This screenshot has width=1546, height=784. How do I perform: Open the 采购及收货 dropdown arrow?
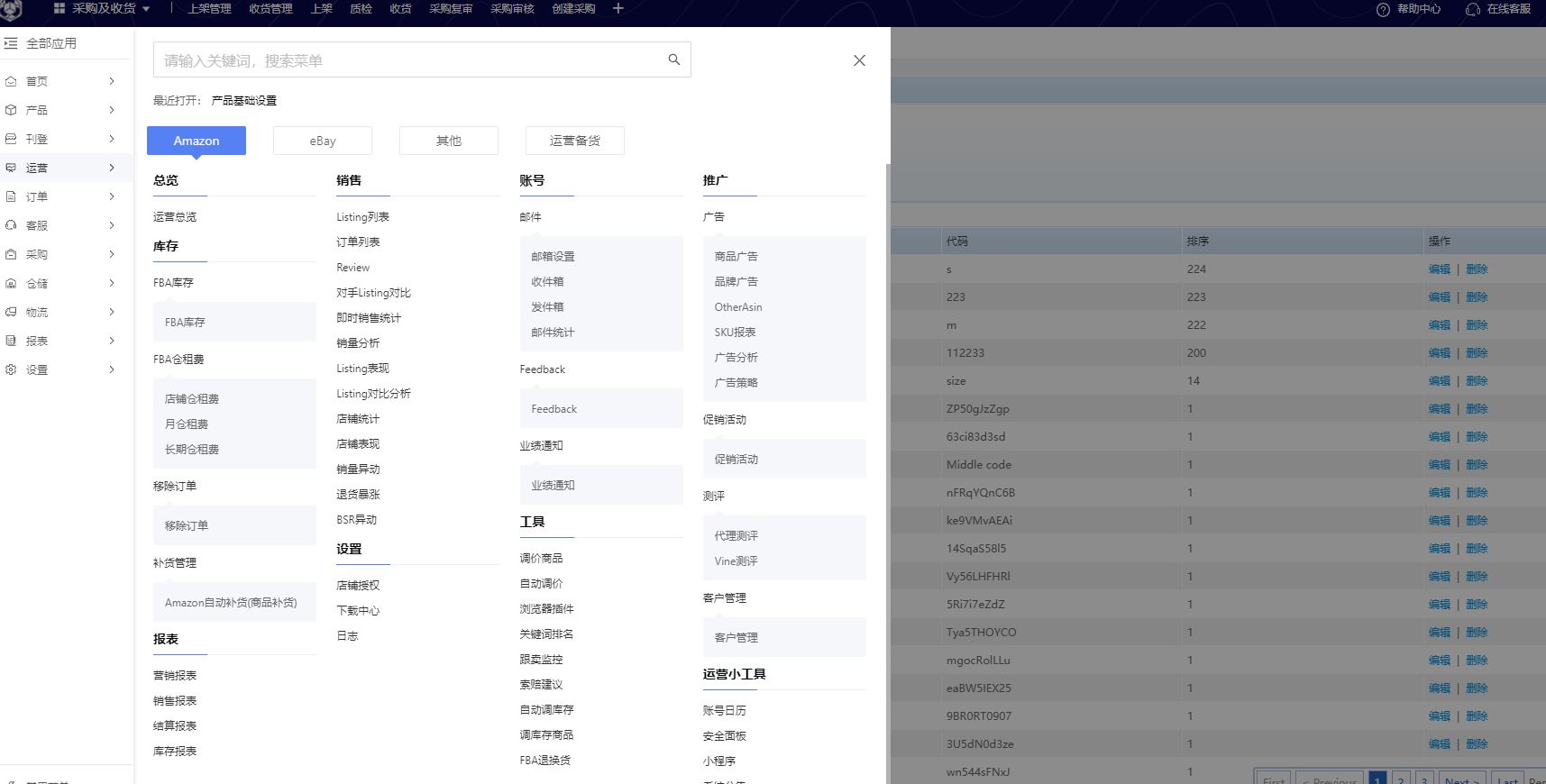click(146, 9)
